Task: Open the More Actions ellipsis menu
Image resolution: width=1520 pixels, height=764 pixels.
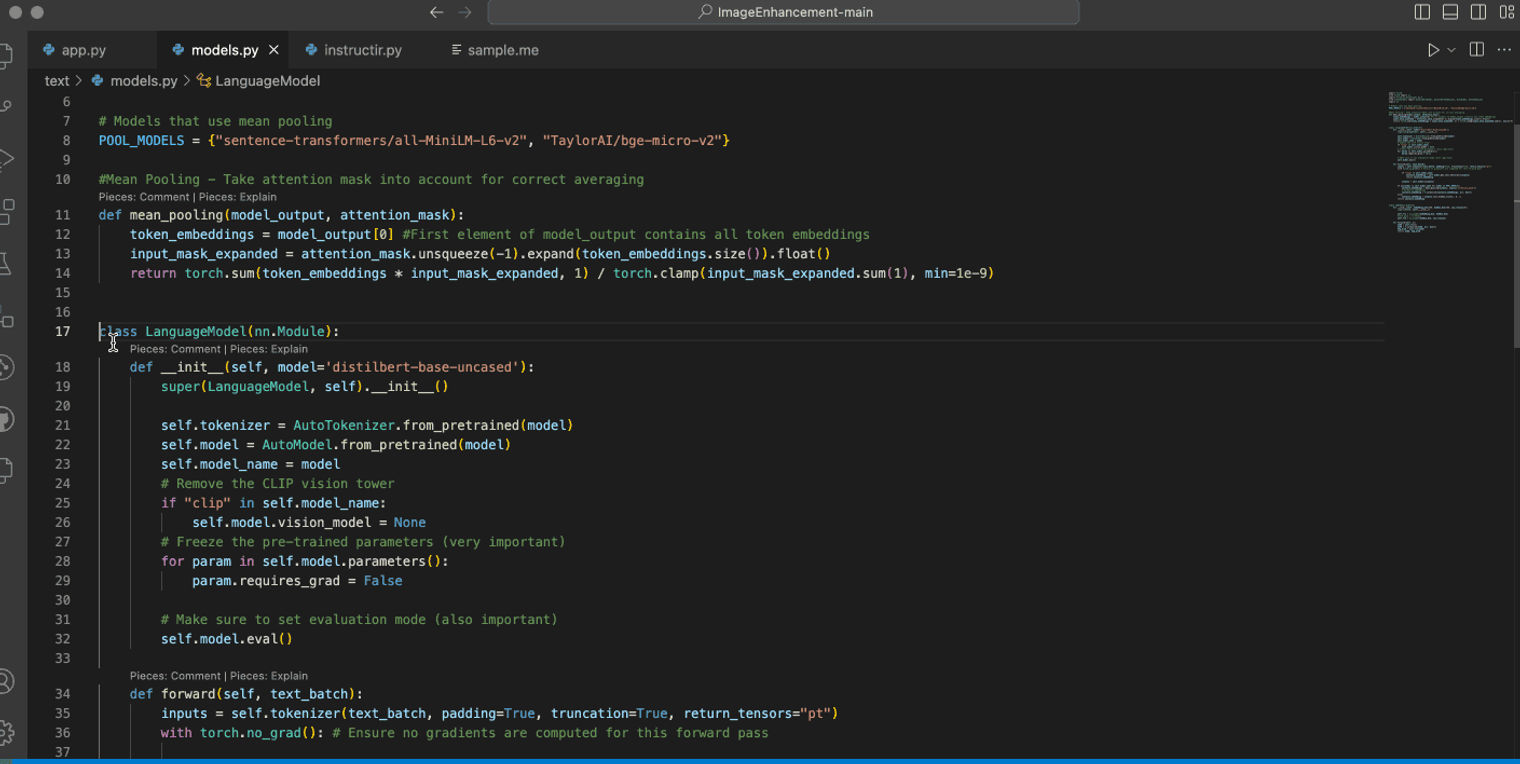Action: coord(1504,50)
